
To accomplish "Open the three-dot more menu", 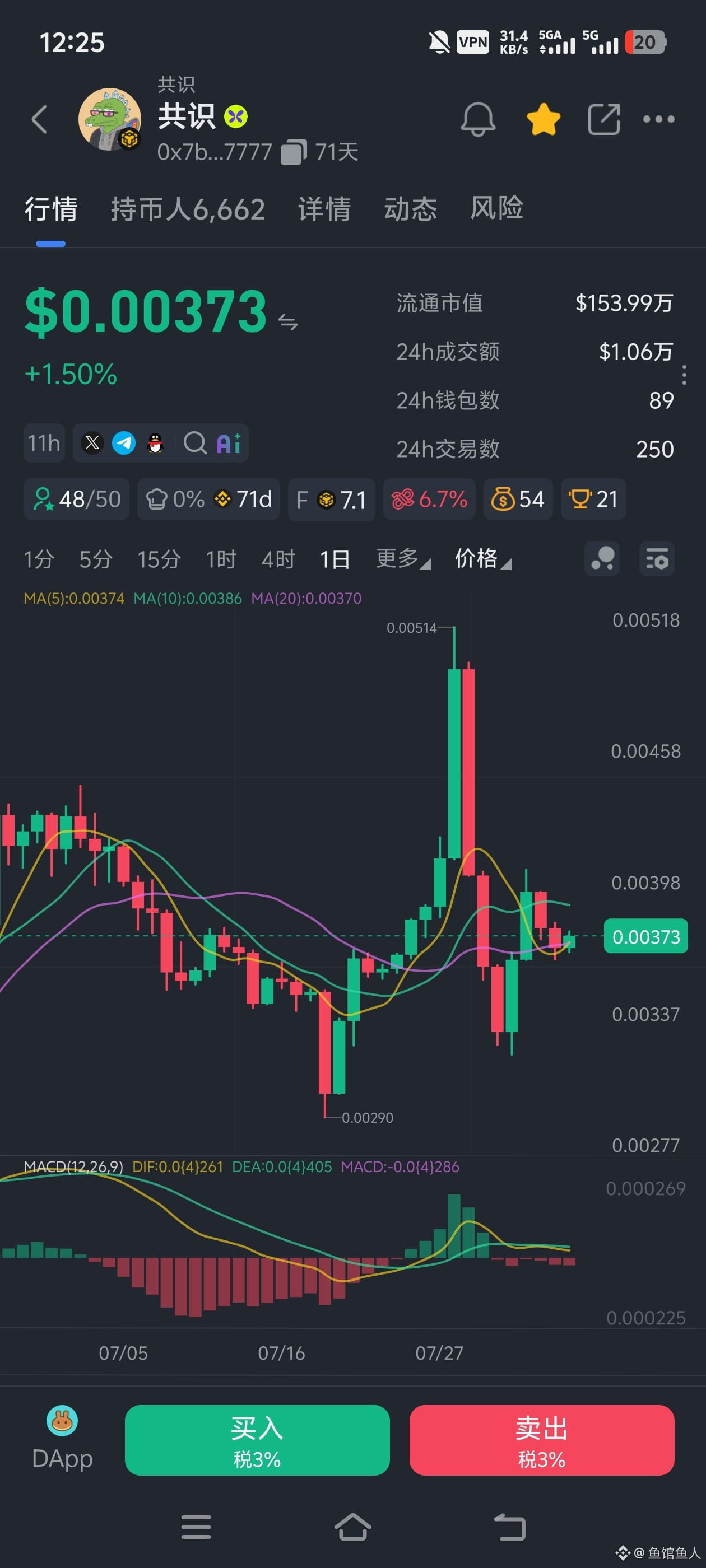I will point(658,119).
